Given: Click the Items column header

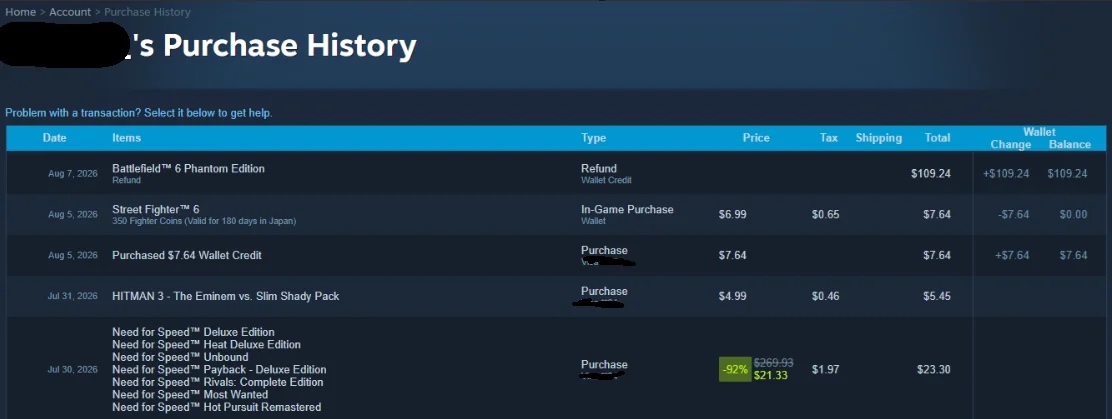Looking at the screenshot, I should pos(126,138).
